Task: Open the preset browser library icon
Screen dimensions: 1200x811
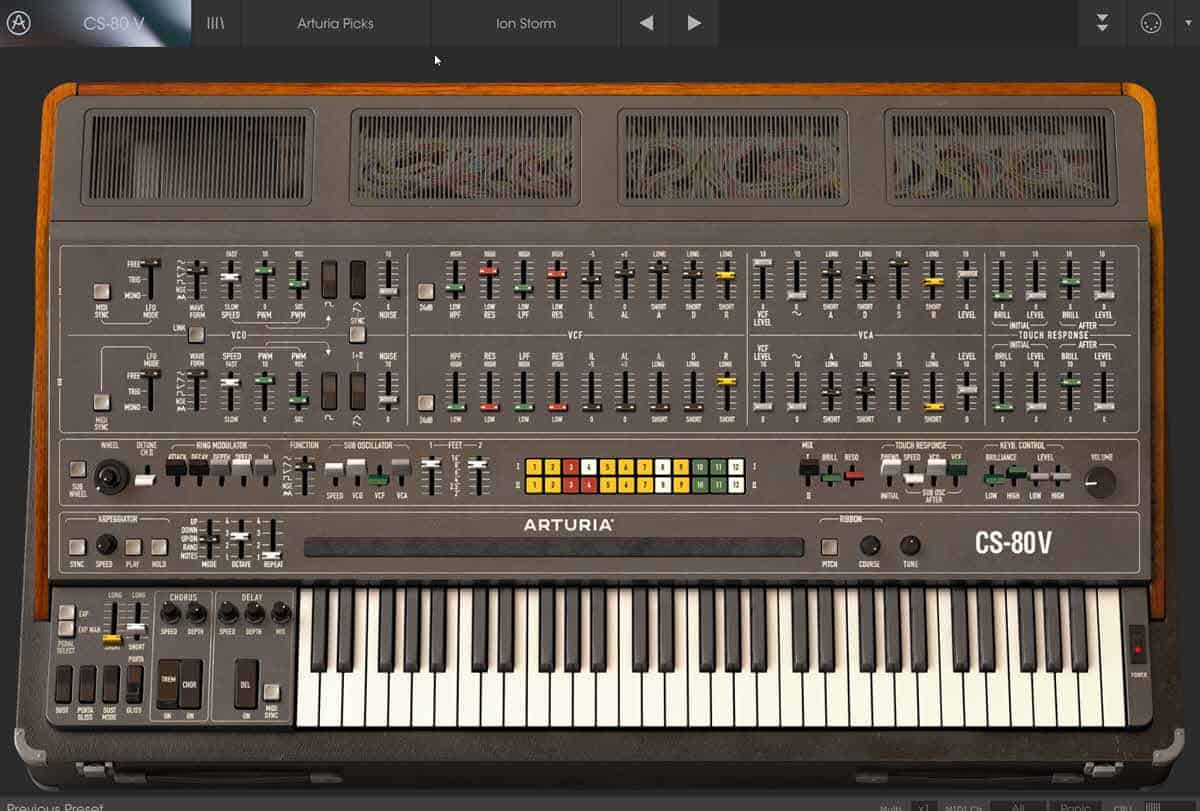Action: (215, 23)
